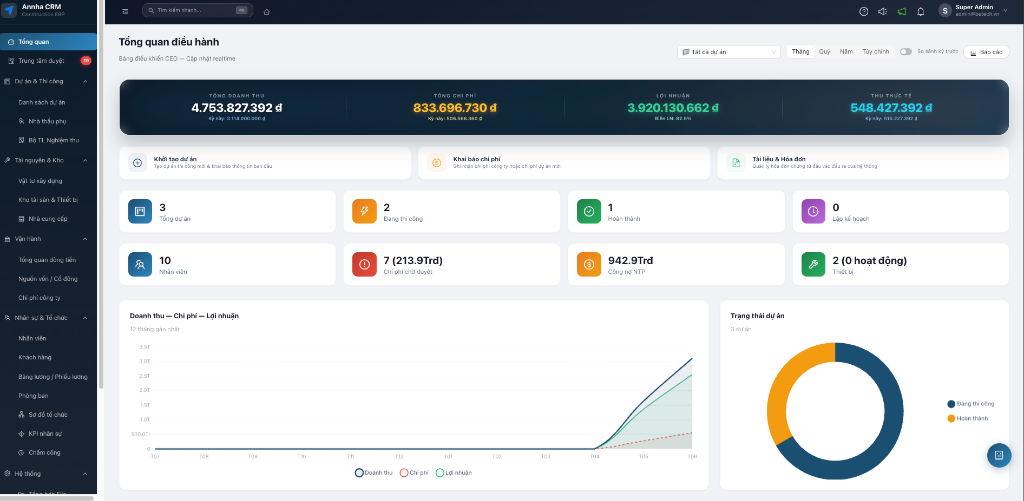Viewport: 1024px width, 501px height.
Task: Toggle Doanh thu series in chart legend
Action: (373, 472)
